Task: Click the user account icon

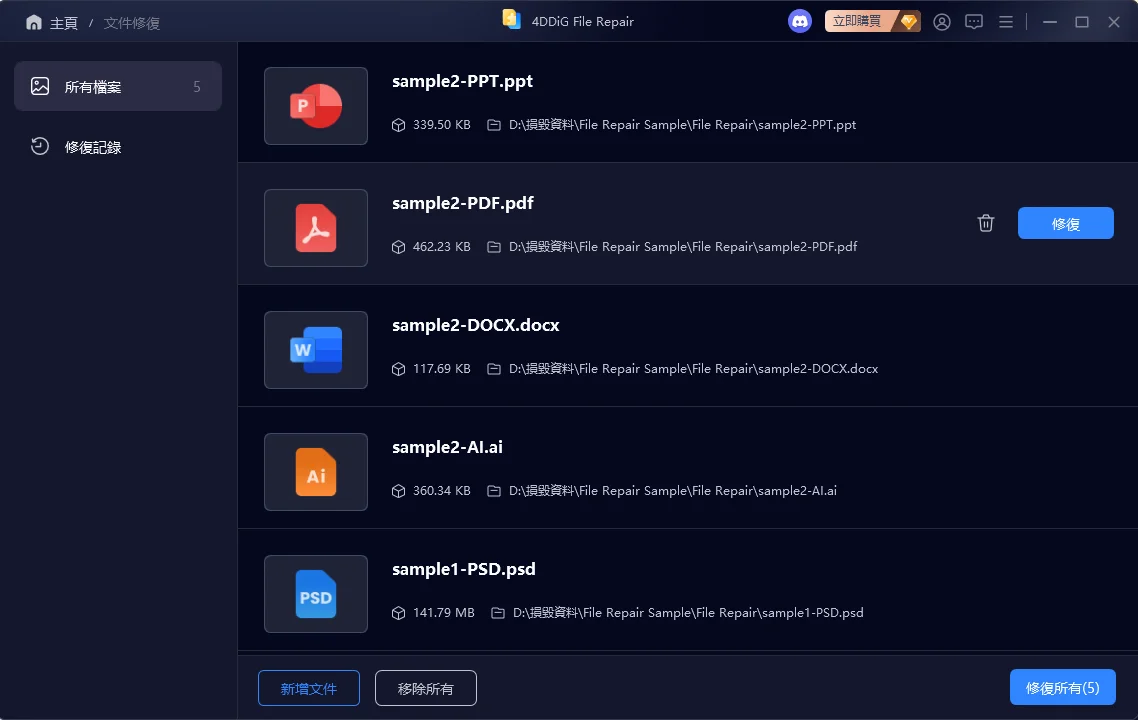Action: point(942,22)
